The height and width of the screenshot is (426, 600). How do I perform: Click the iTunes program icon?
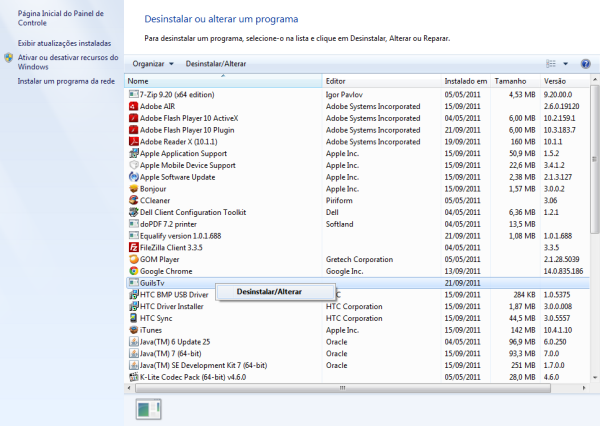click(x=133, y=329)
